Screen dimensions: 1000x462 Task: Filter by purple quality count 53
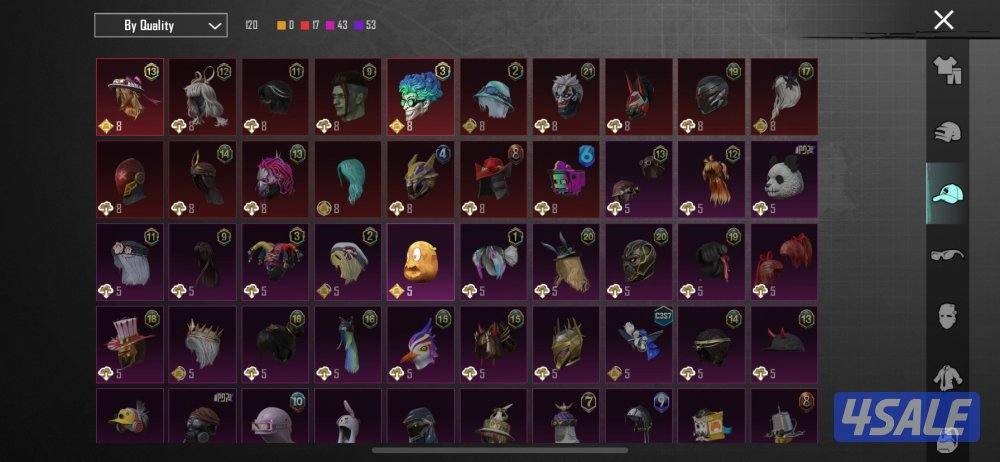(365, 26)
